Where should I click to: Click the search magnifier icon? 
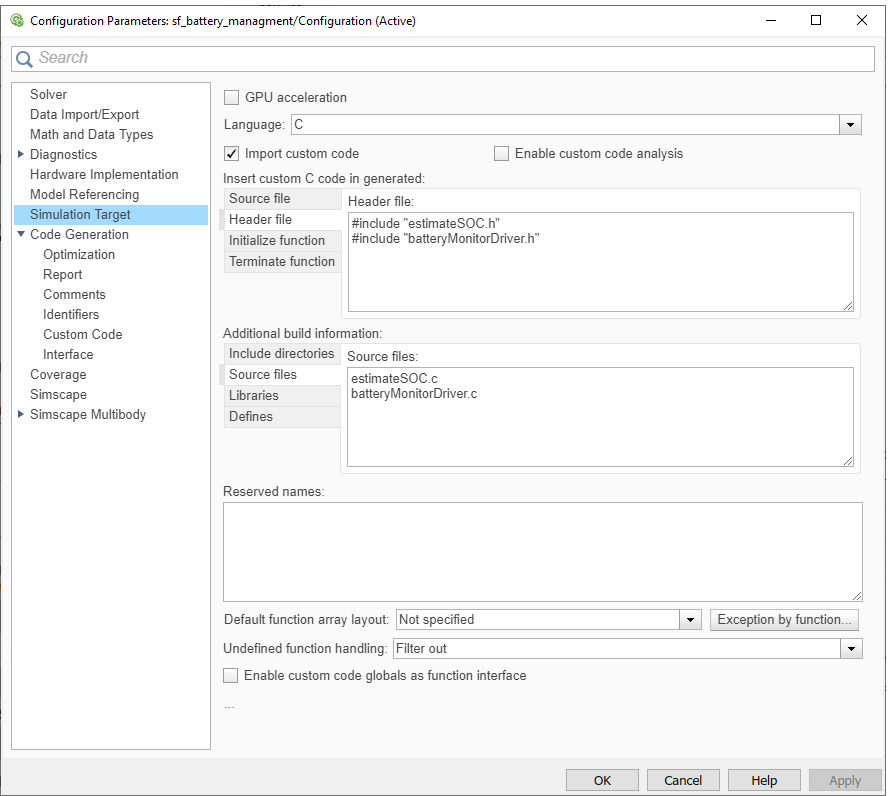(24, 59)
